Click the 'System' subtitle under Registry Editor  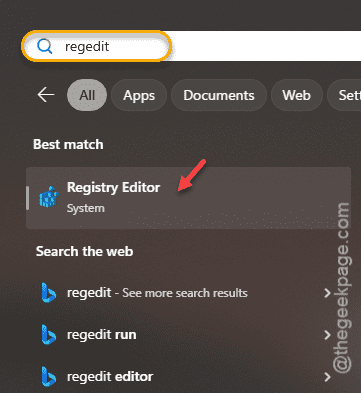(86, 208)
